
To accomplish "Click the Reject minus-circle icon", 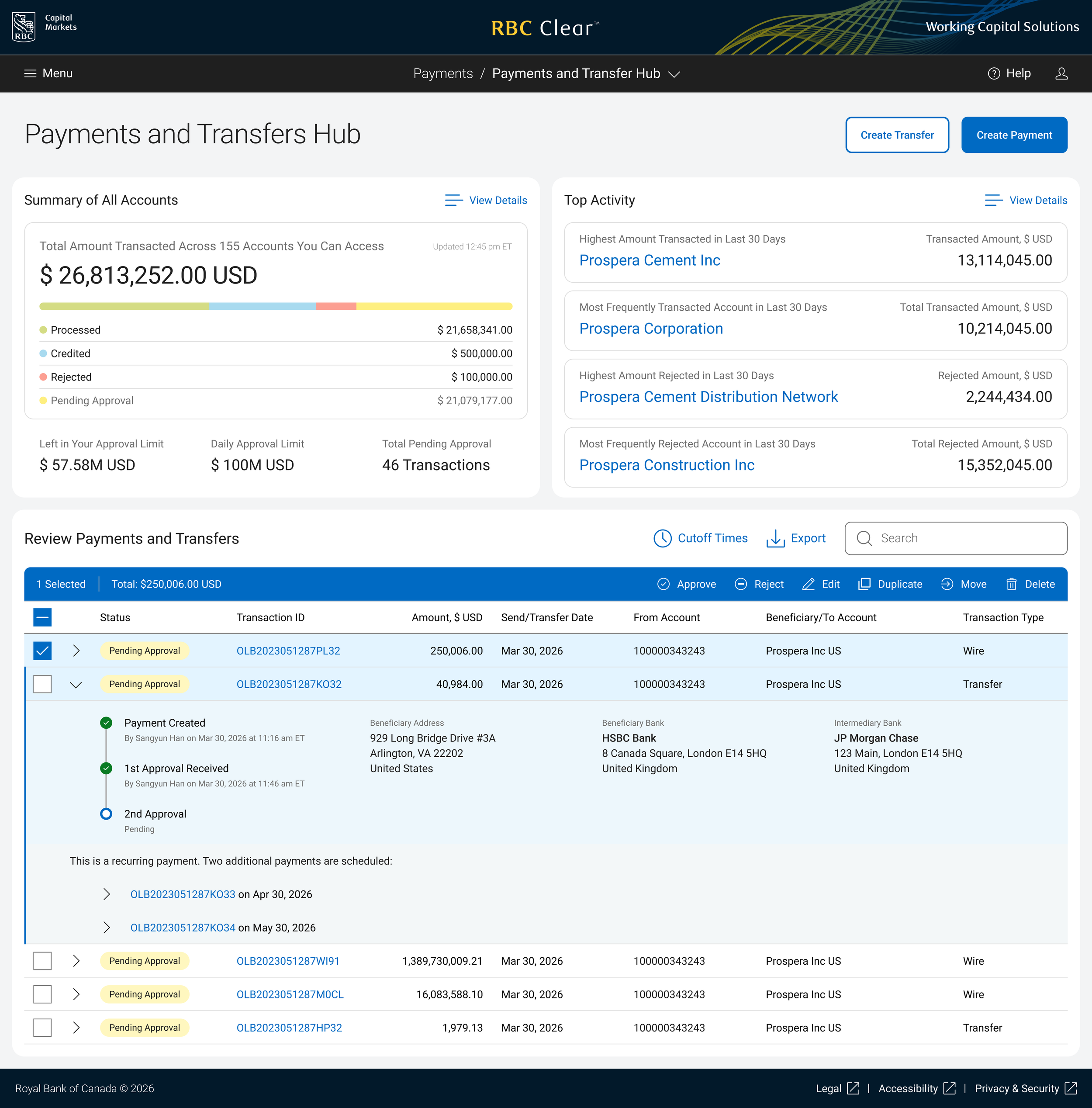I will click(x=741, y=584).
